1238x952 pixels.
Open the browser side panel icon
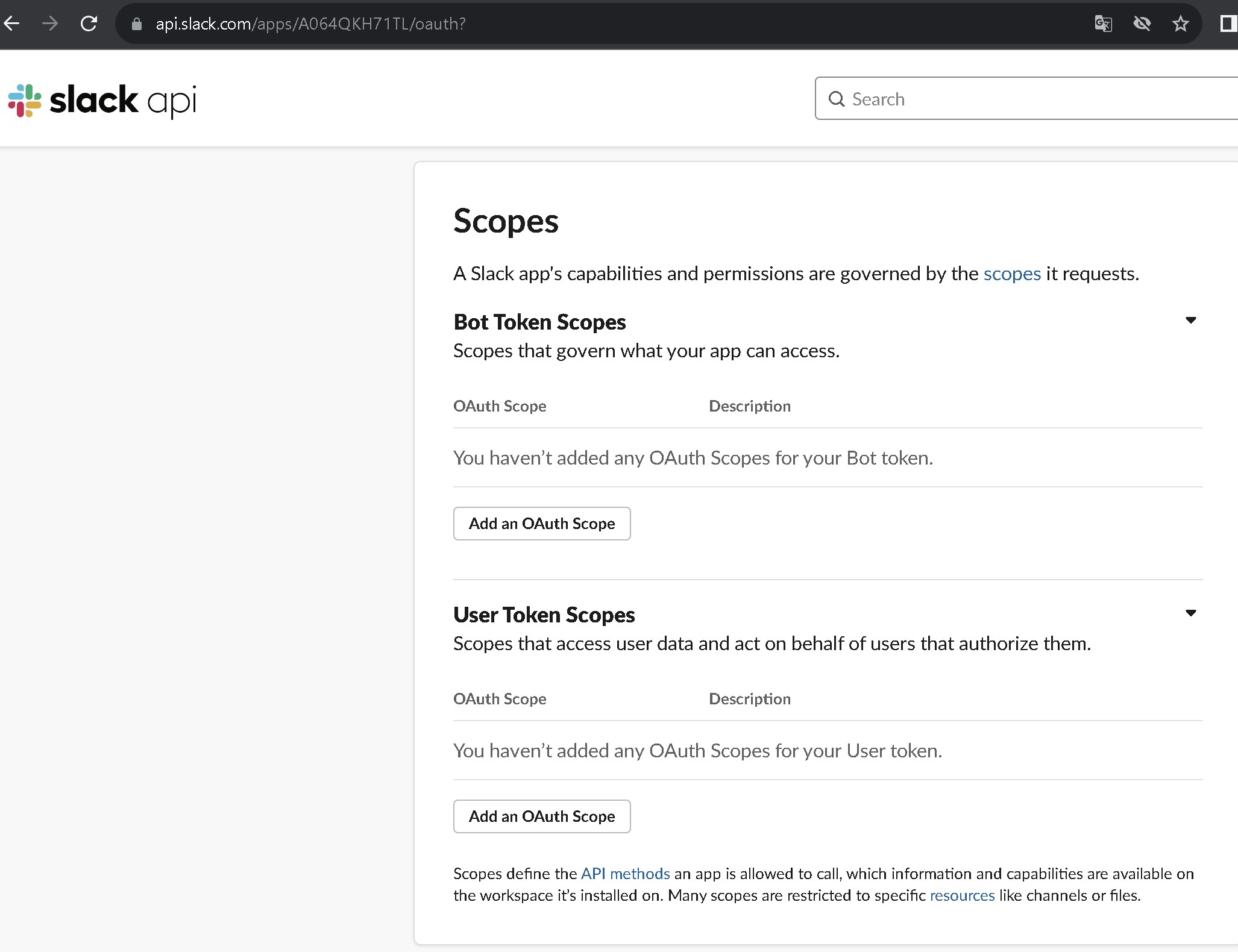(x=1228, y=23)
